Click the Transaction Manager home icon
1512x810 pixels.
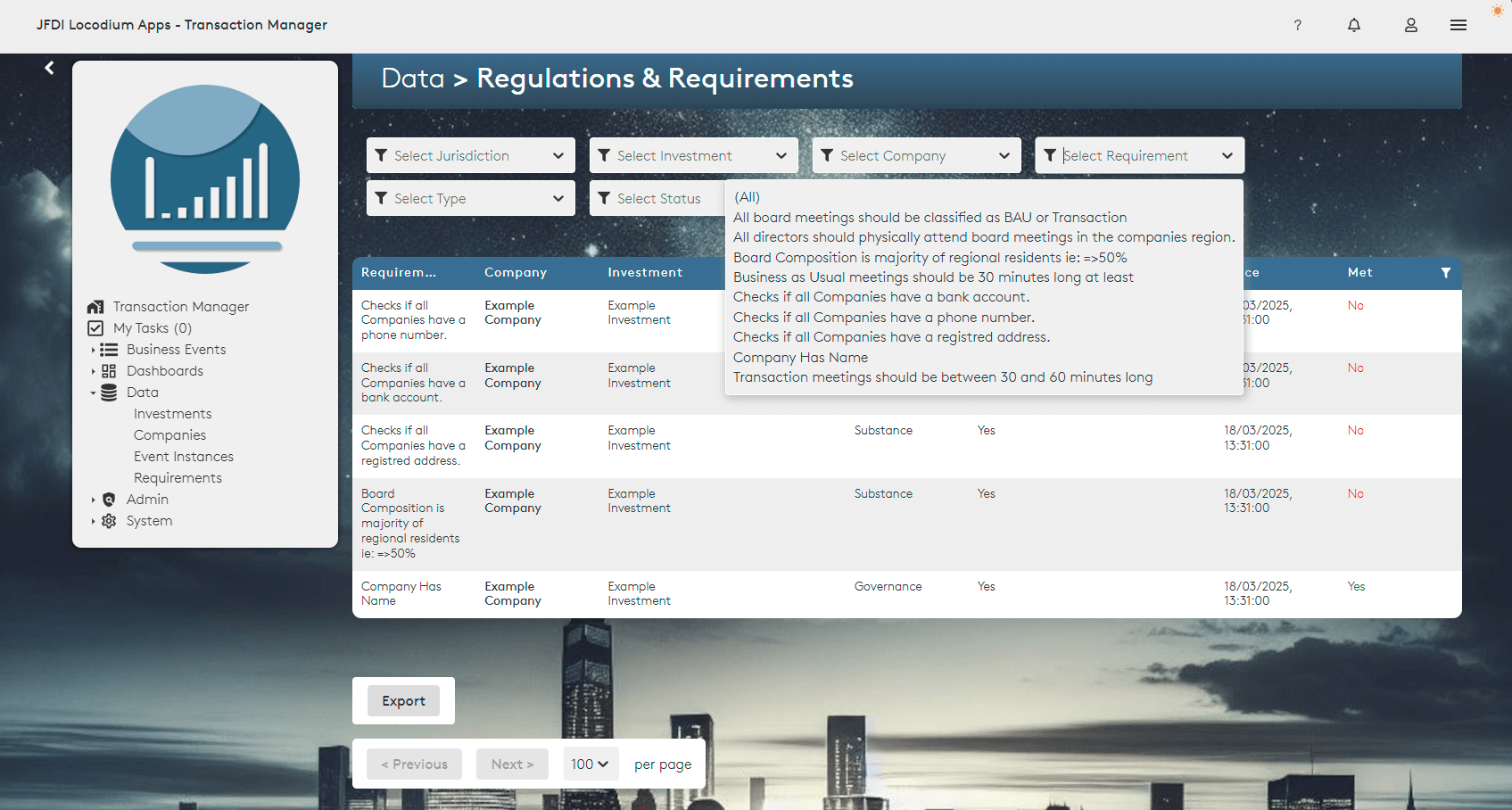96,306
